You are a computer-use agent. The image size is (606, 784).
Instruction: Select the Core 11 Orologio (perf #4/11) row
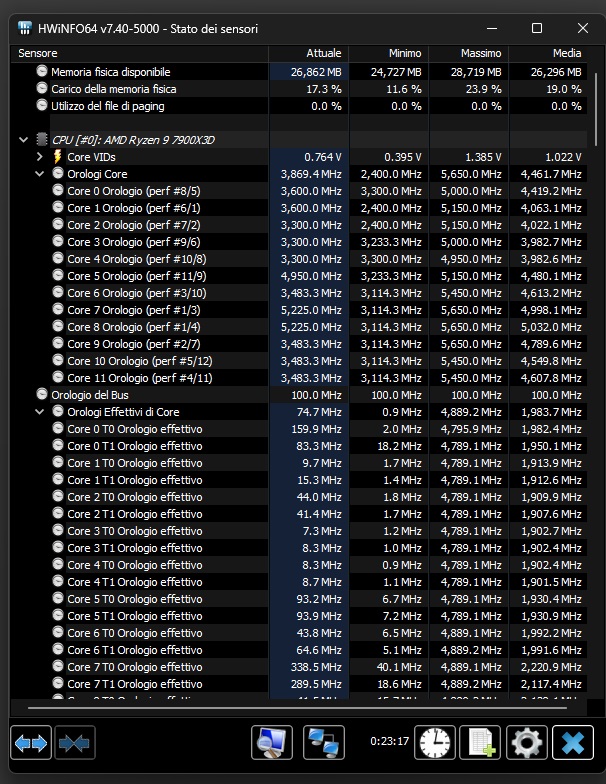[x=299, y=378]
